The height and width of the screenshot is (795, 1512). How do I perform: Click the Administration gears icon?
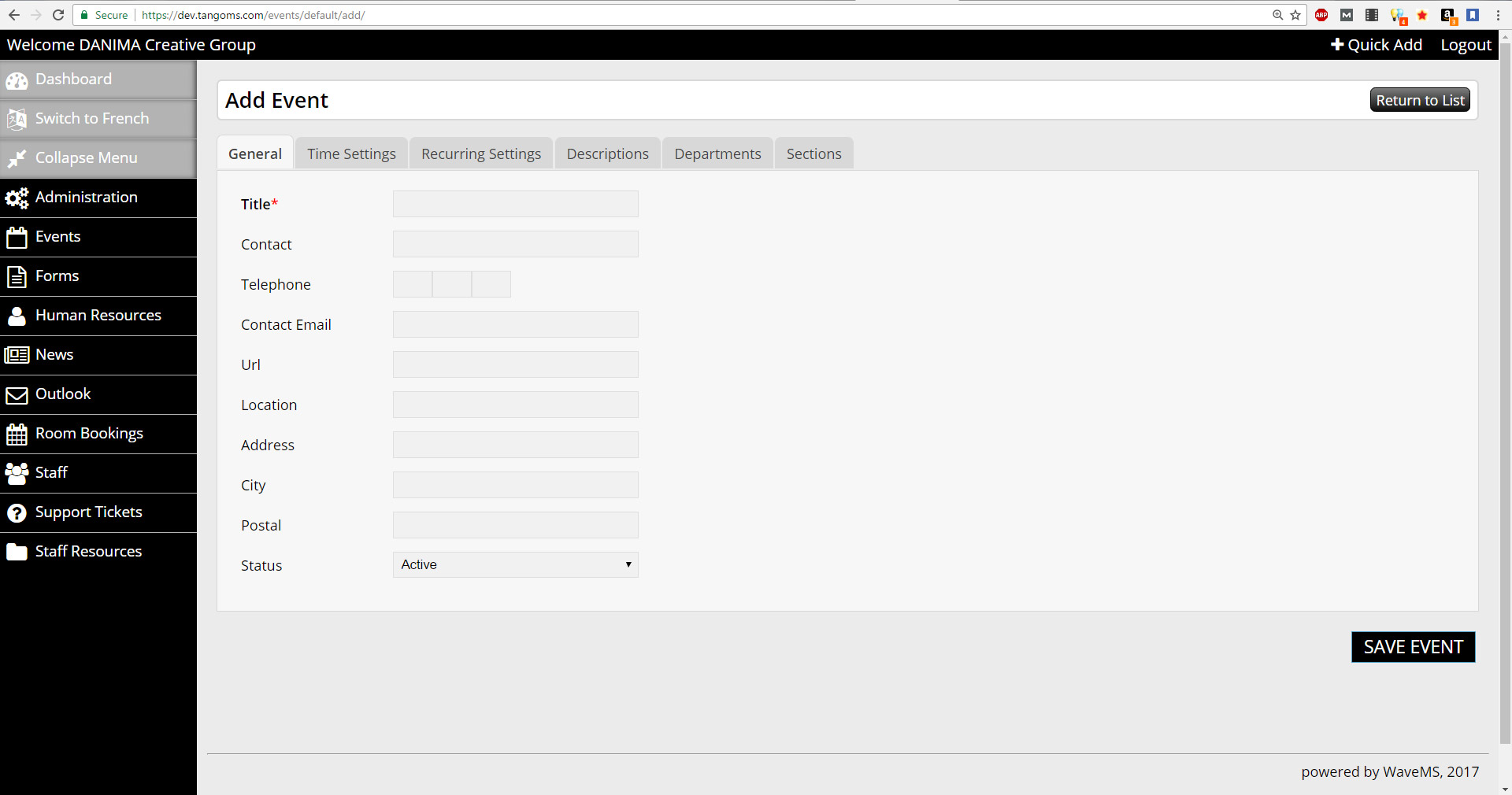pyautogui.click(x=17, y=198)
